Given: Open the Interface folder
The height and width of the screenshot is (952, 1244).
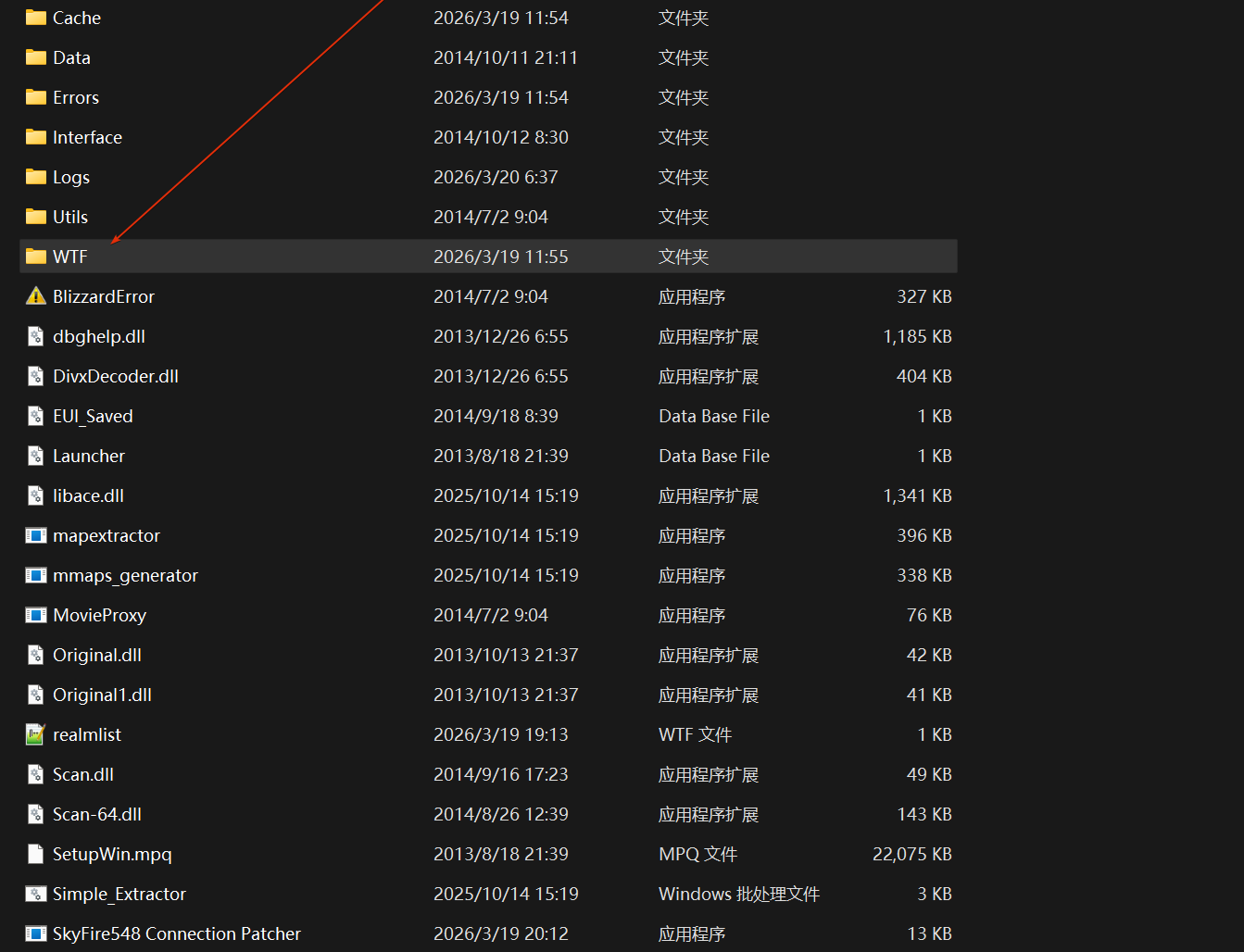Looking at the screenshot, I should click(x=87, y=137).
